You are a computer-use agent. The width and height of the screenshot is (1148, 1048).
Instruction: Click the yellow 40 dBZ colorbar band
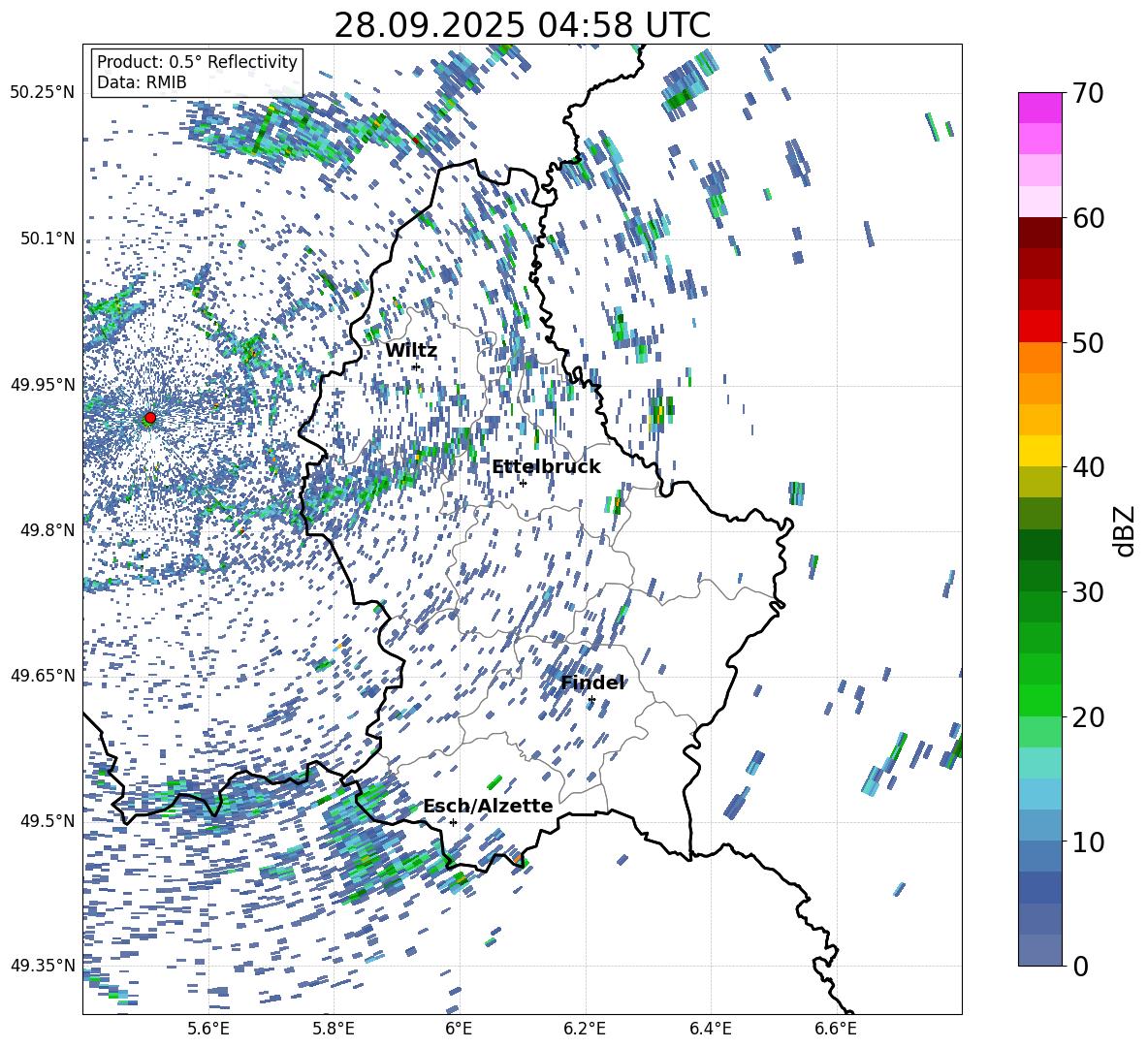[1040, 451]
